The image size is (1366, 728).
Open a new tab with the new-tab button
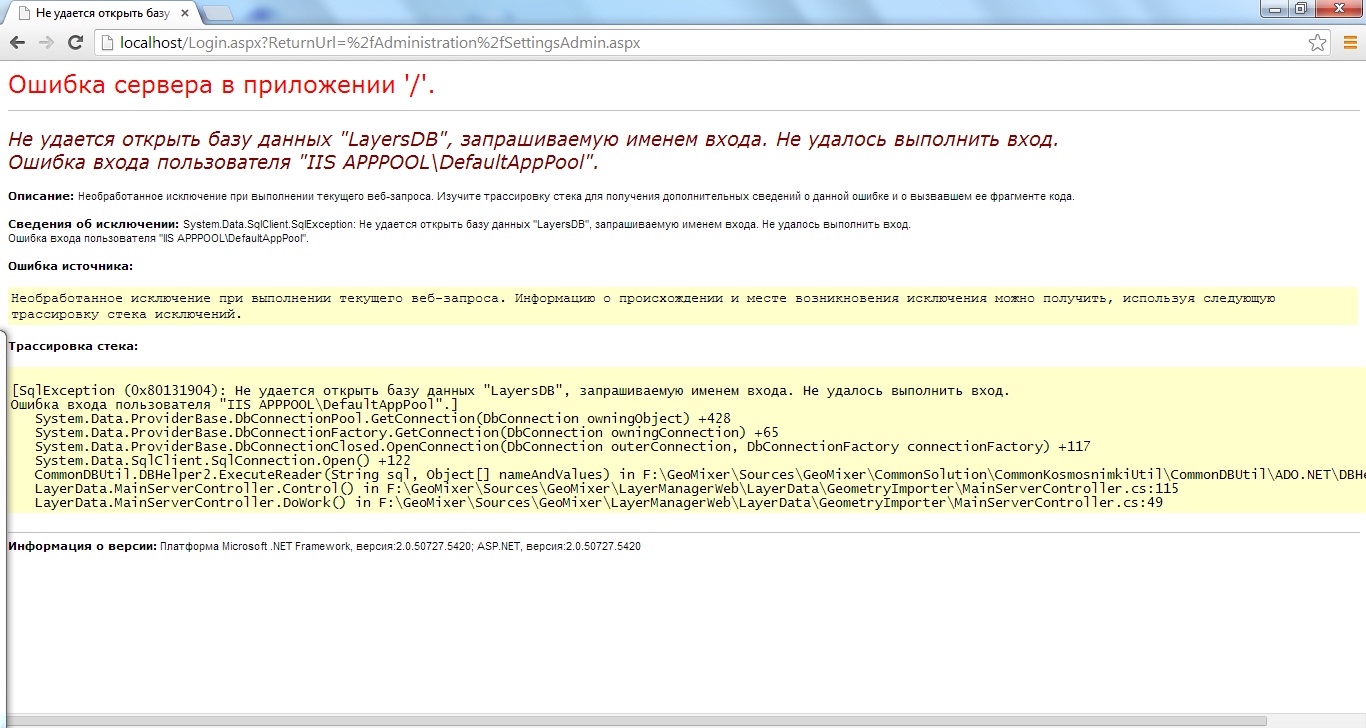(x=218, y=13)
